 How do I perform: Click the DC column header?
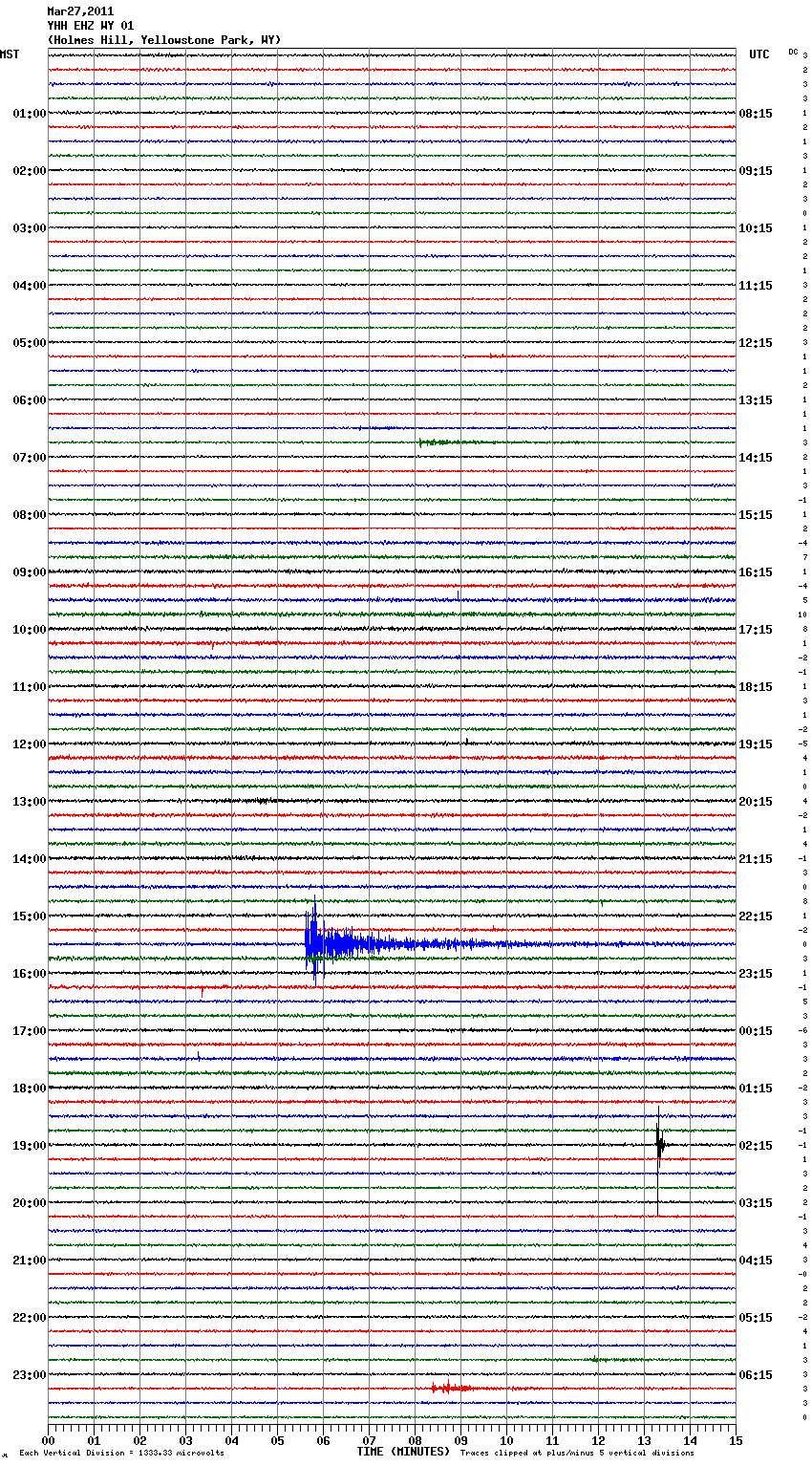[793, 52]
